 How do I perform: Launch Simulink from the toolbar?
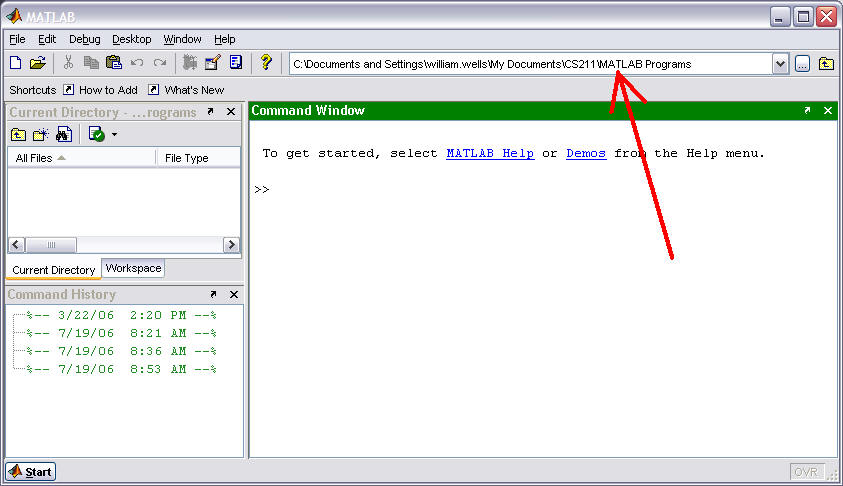click(190, 63)
